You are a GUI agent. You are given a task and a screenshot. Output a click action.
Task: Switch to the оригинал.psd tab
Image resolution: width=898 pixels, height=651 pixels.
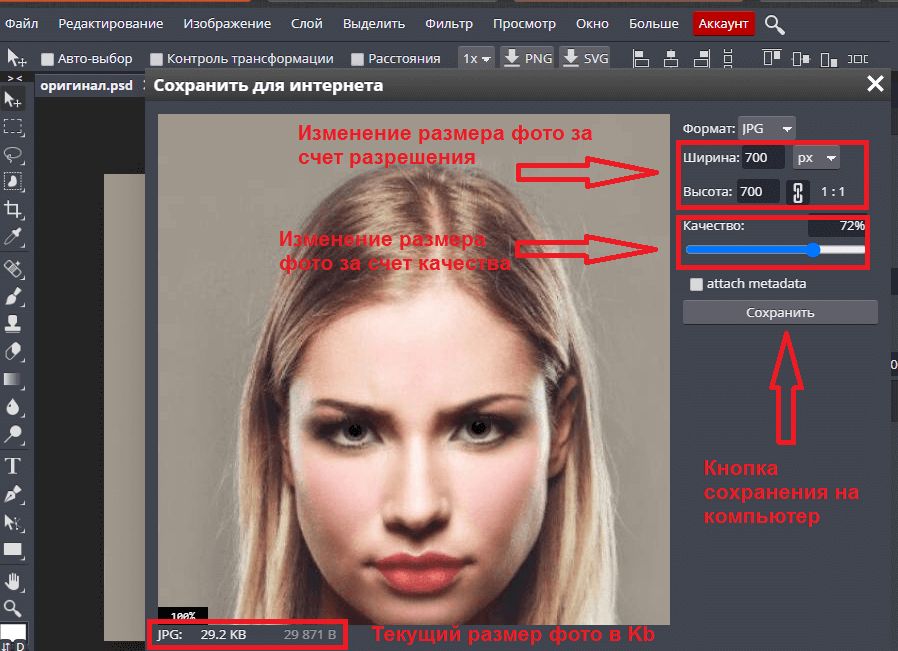86,86
